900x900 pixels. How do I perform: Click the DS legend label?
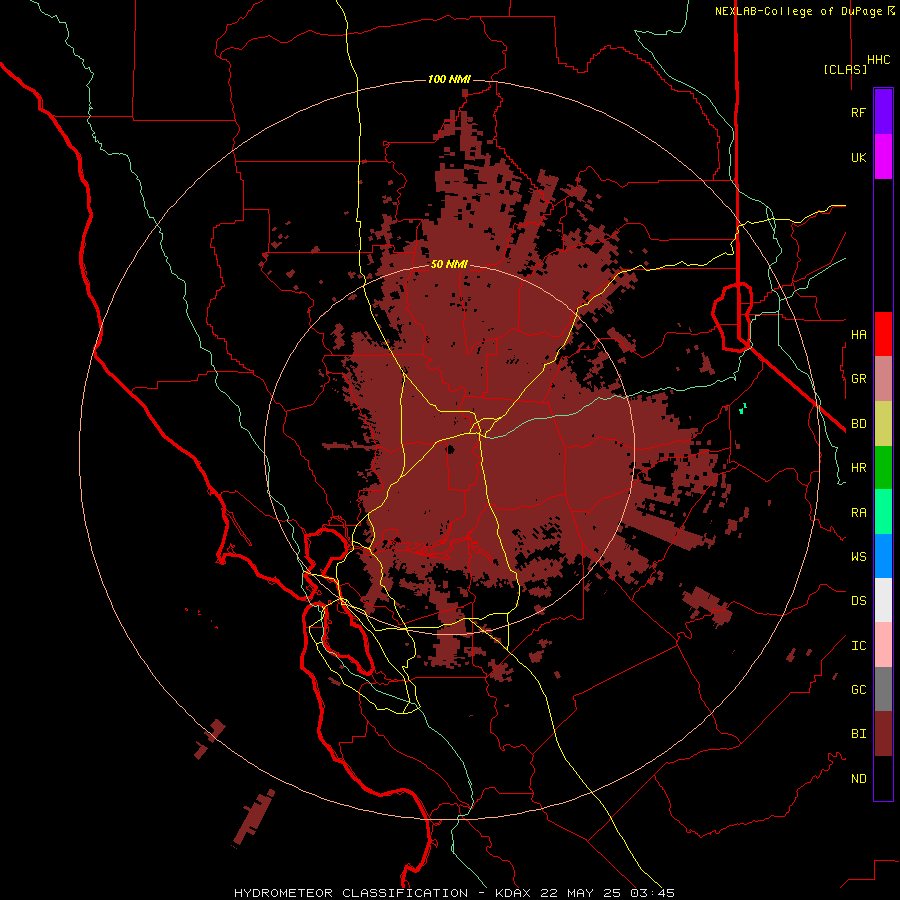click(x=858, y=600)
